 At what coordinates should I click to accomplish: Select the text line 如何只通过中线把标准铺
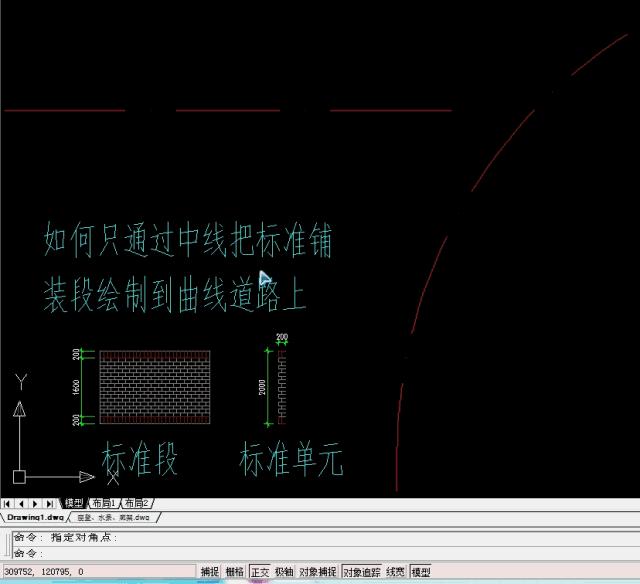click(188, 240)
